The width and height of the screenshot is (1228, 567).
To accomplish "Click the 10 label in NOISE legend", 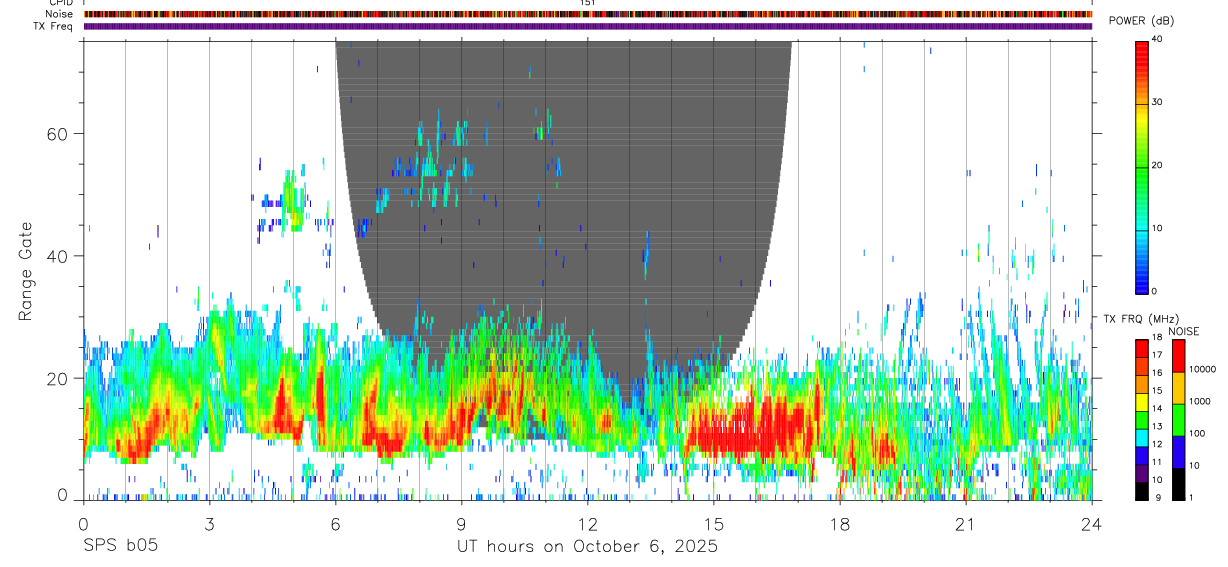I will point(1195,465).
